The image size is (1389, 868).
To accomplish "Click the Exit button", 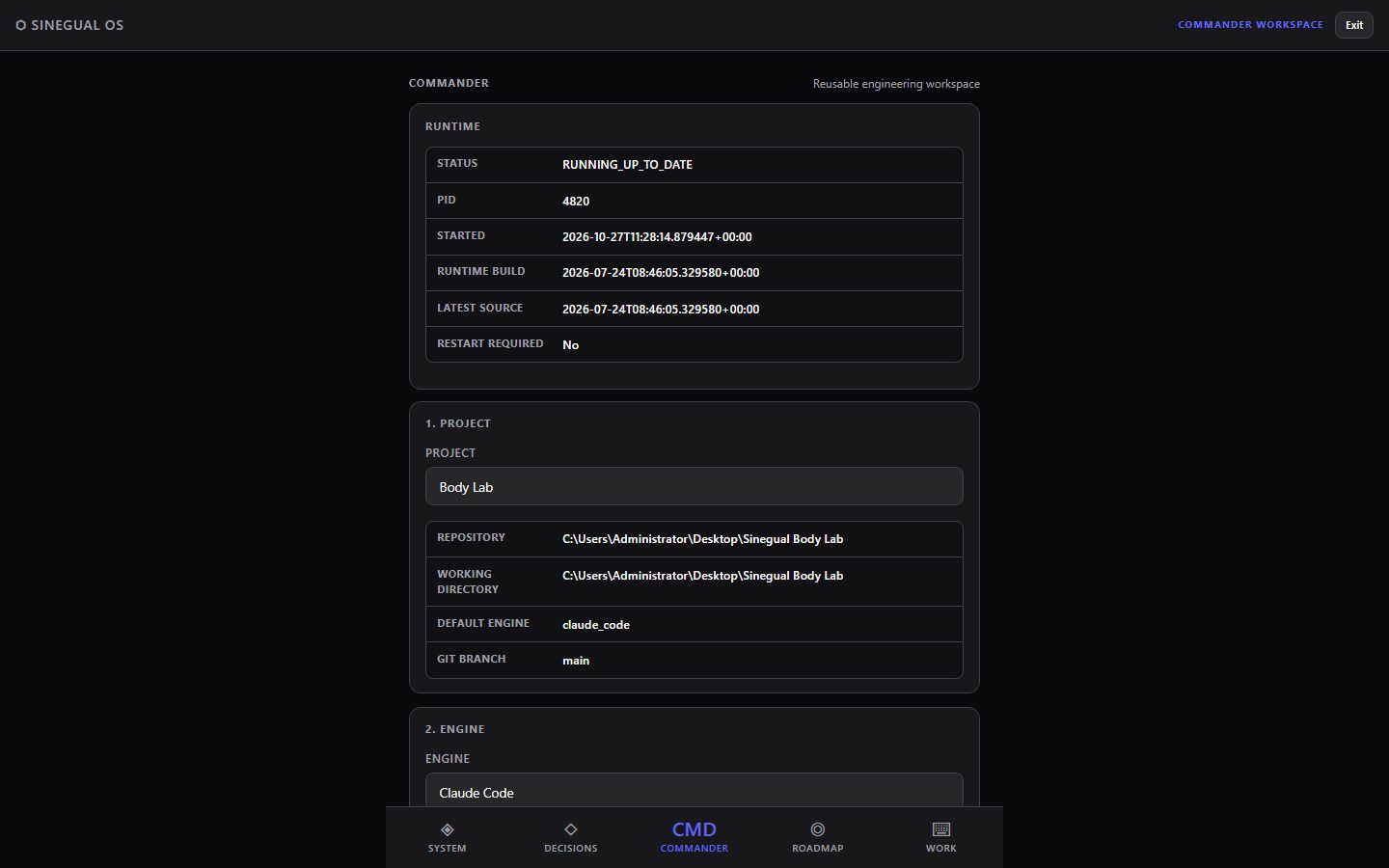I will pos(1354,25).
